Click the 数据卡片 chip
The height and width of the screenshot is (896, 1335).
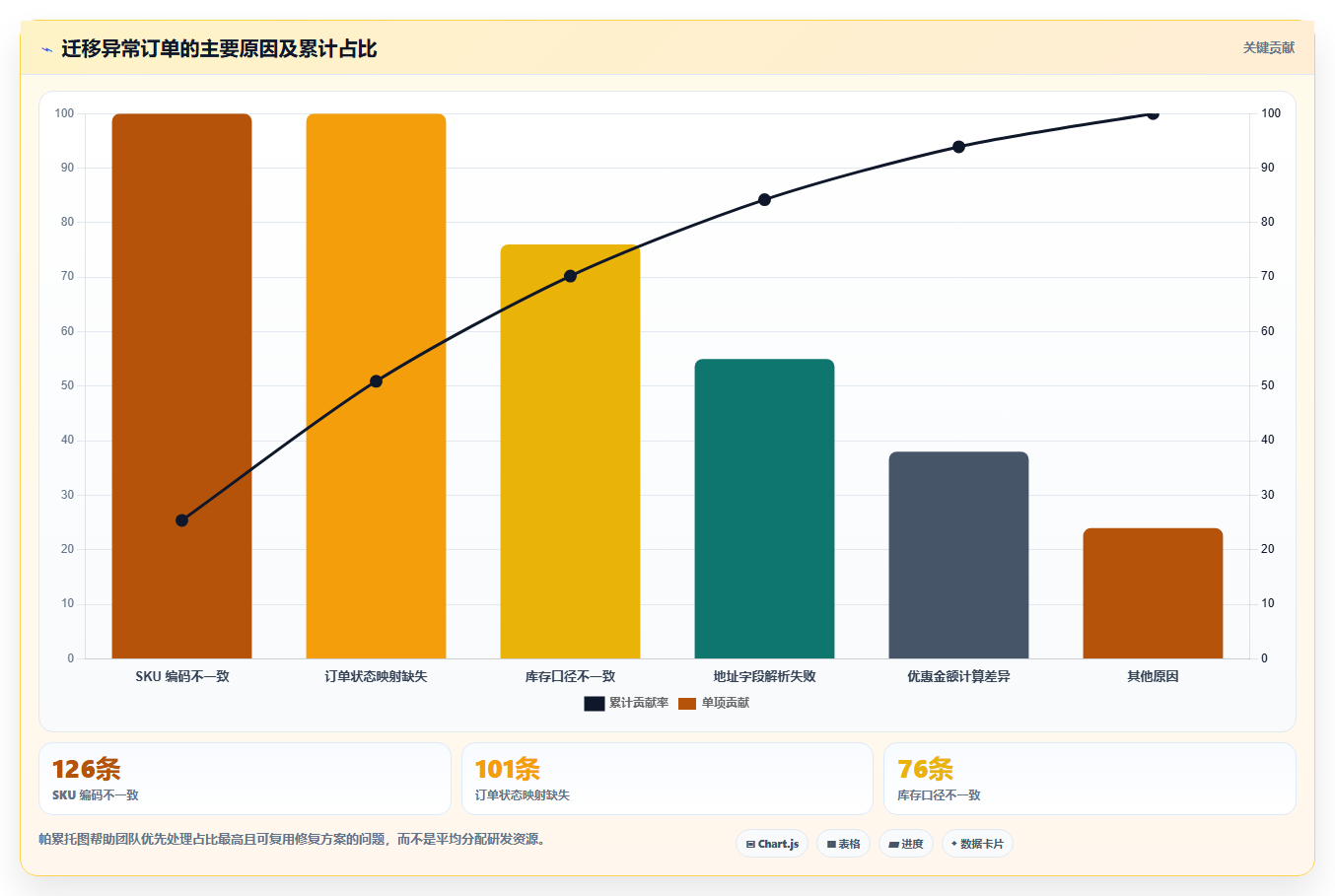click(977, 844)
